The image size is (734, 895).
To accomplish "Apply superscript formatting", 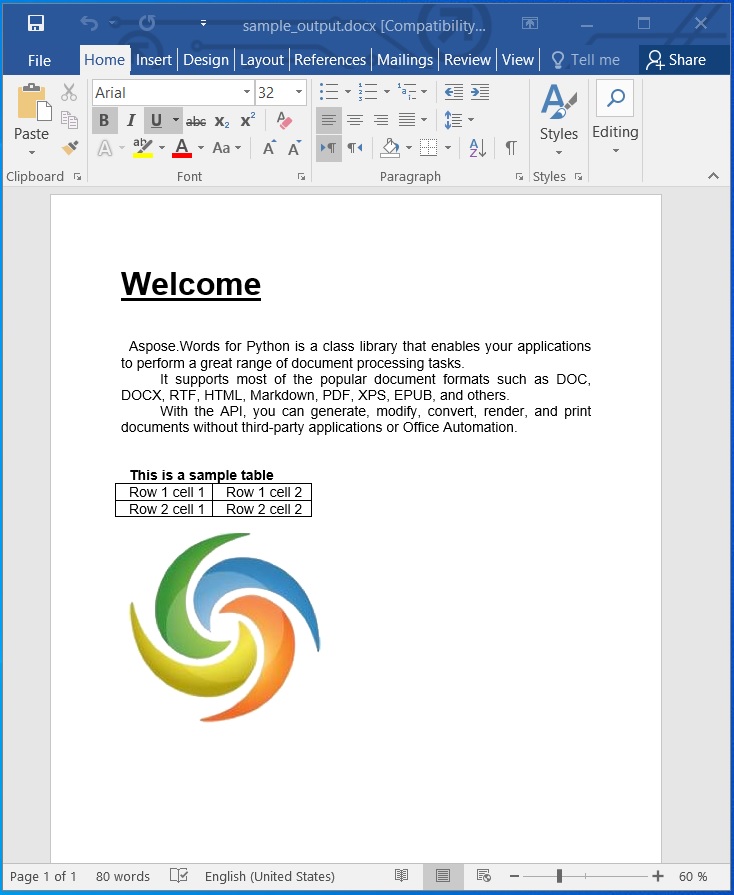I will pyautogui.click(x=248, y=121).
